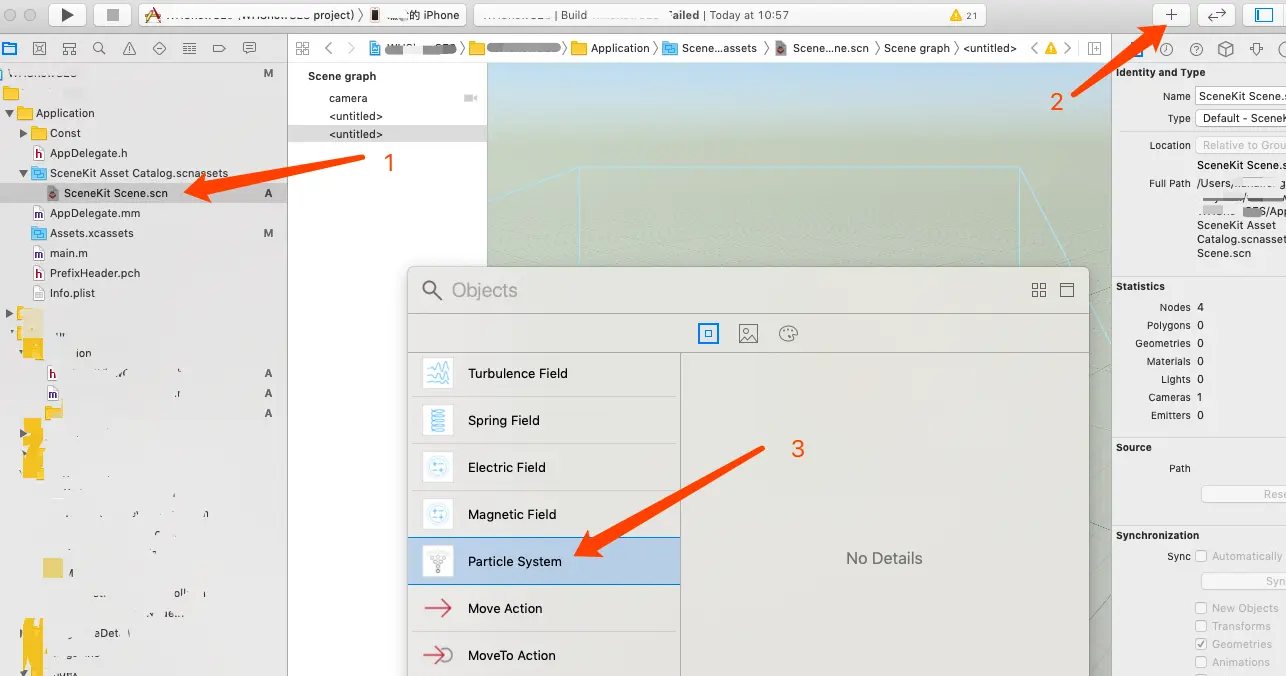Toggle library details pane icon
This screenshot has width=1286, height=676.
[x=1067, y=290]
